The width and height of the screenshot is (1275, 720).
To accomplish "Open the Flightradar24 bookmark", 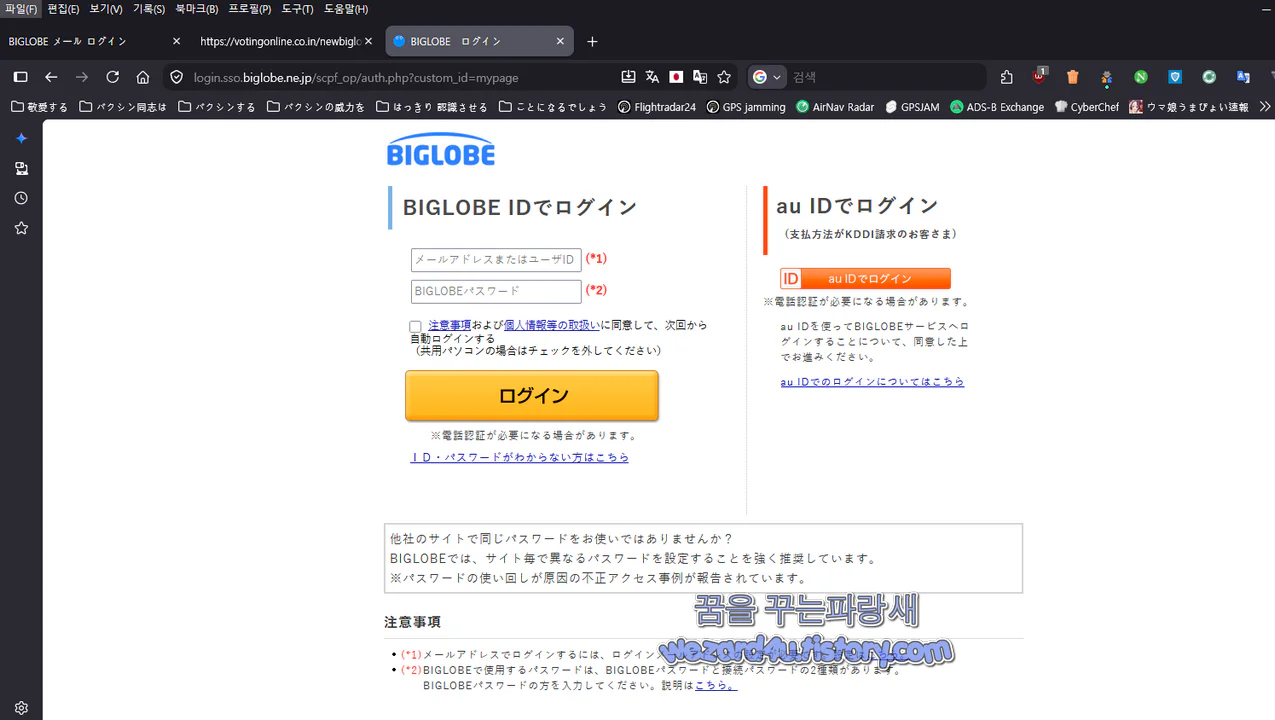I will click(657, 107).
